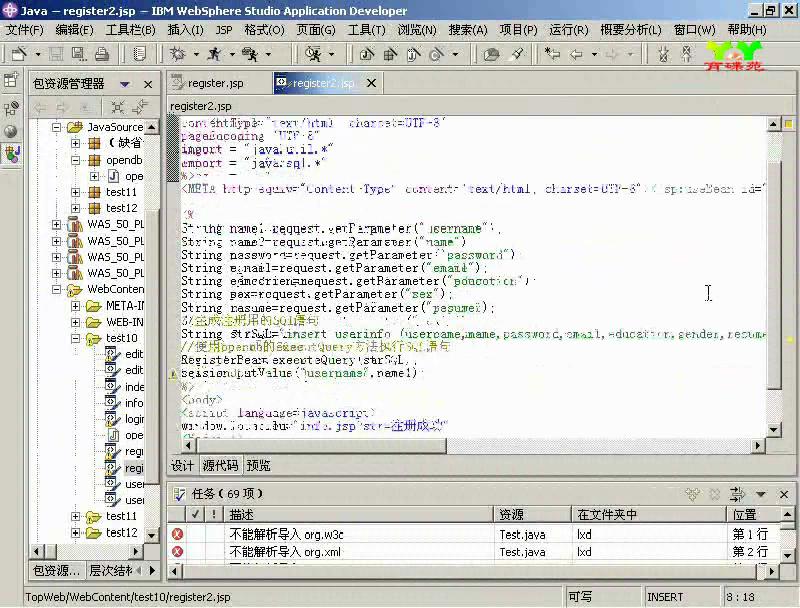Click the Save As toolbar icon
The width and height of the screenshot is (800, 608).
(79, 54)
